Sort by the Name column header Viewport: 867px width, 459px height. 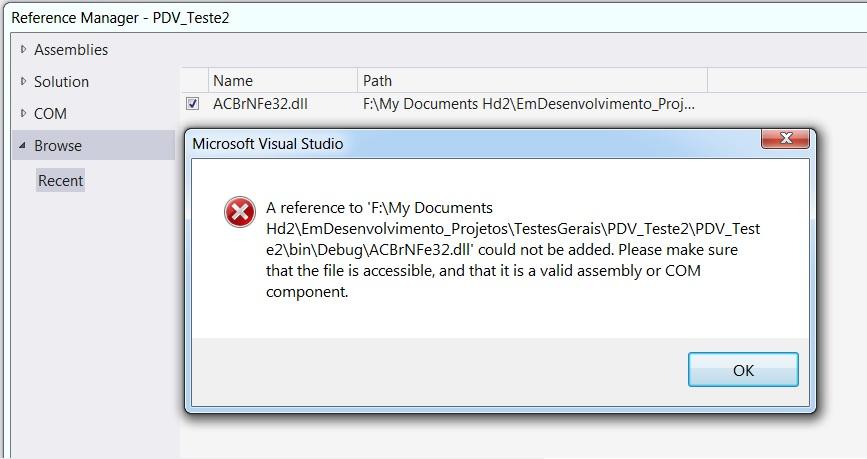(x=283, y=81)
